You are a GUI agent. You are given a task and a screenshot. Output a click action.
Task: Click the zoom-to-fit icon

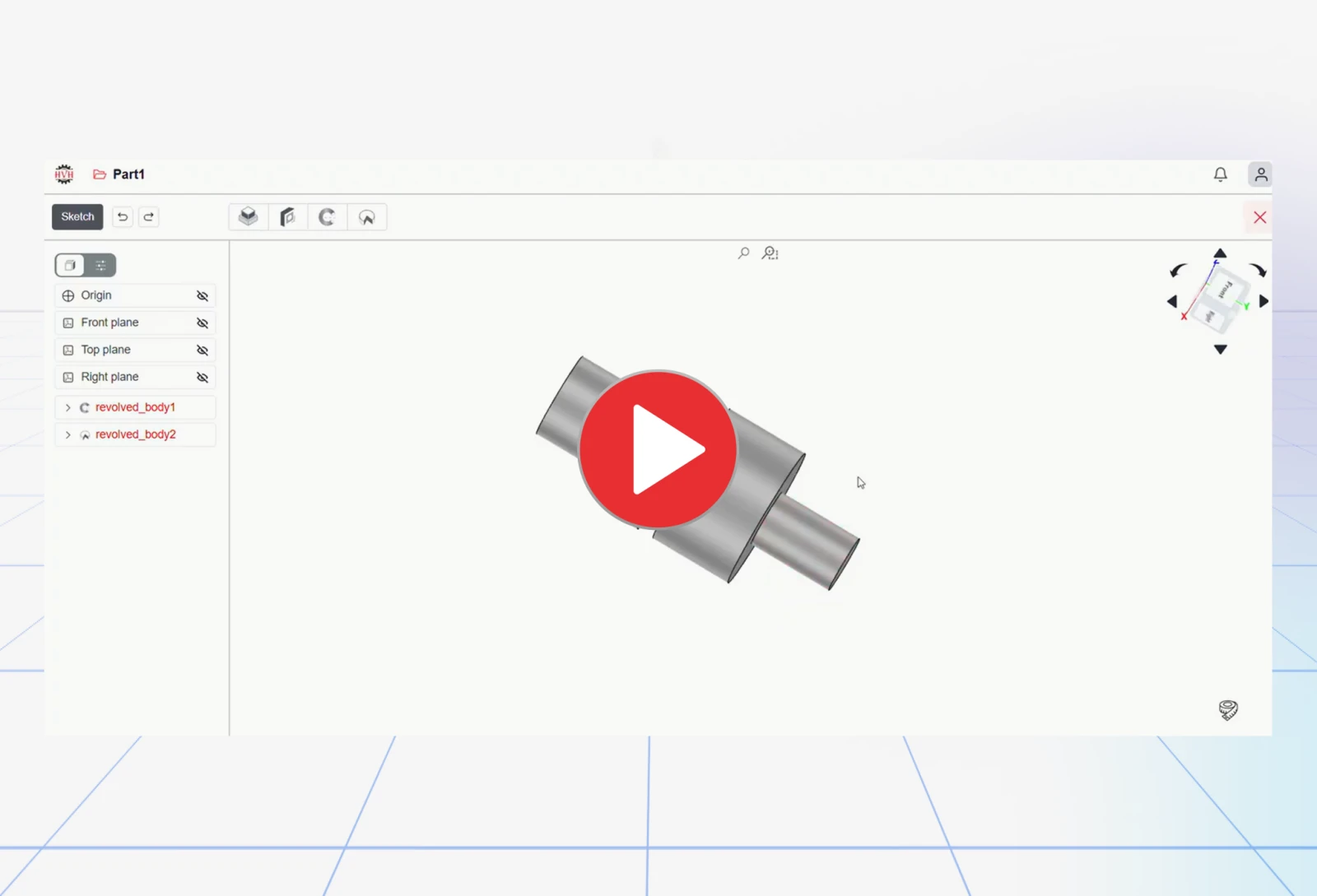770,253
